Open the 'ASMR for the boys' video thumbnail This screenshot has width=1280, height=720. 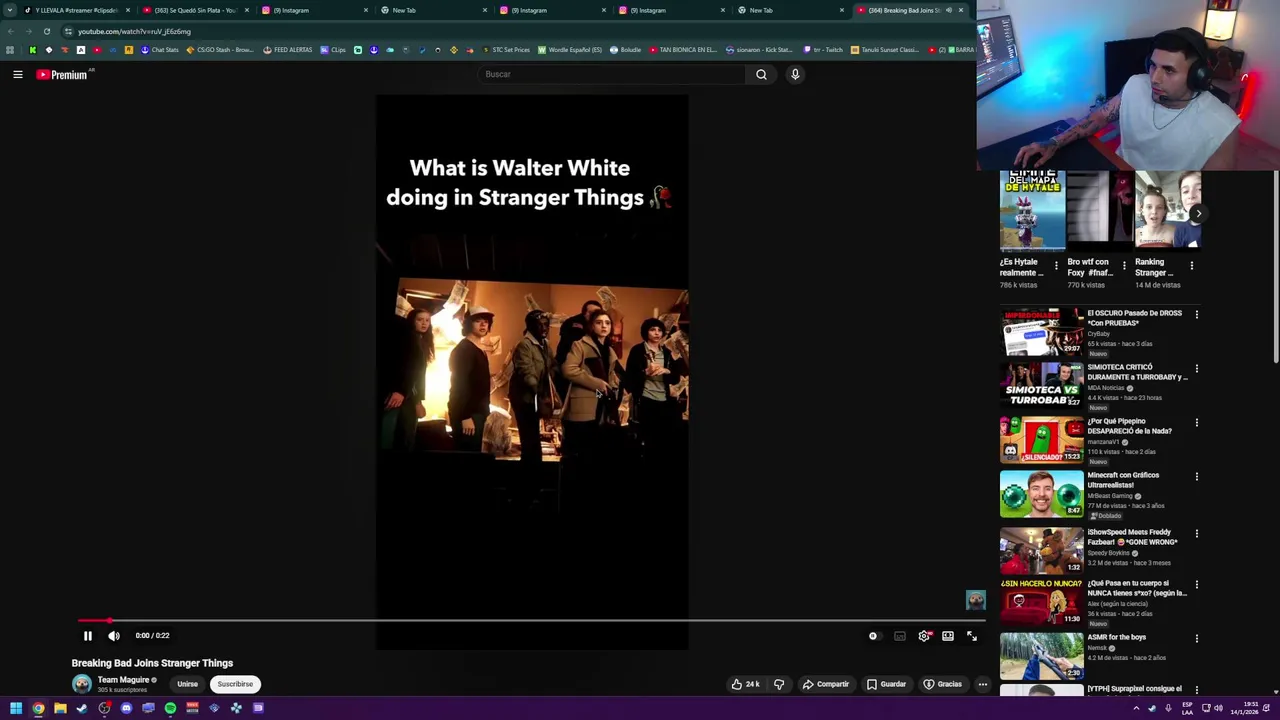click(x=1041, y=656)
